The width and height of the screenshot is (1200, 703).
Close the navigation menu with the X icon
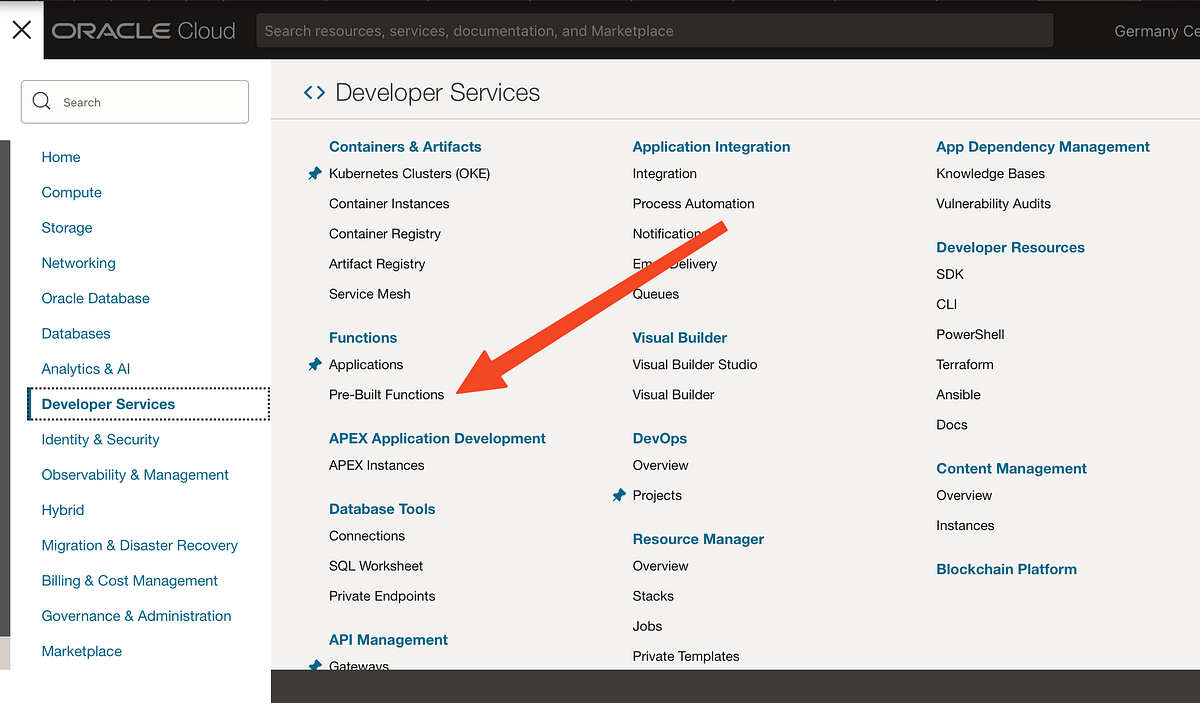21,29
